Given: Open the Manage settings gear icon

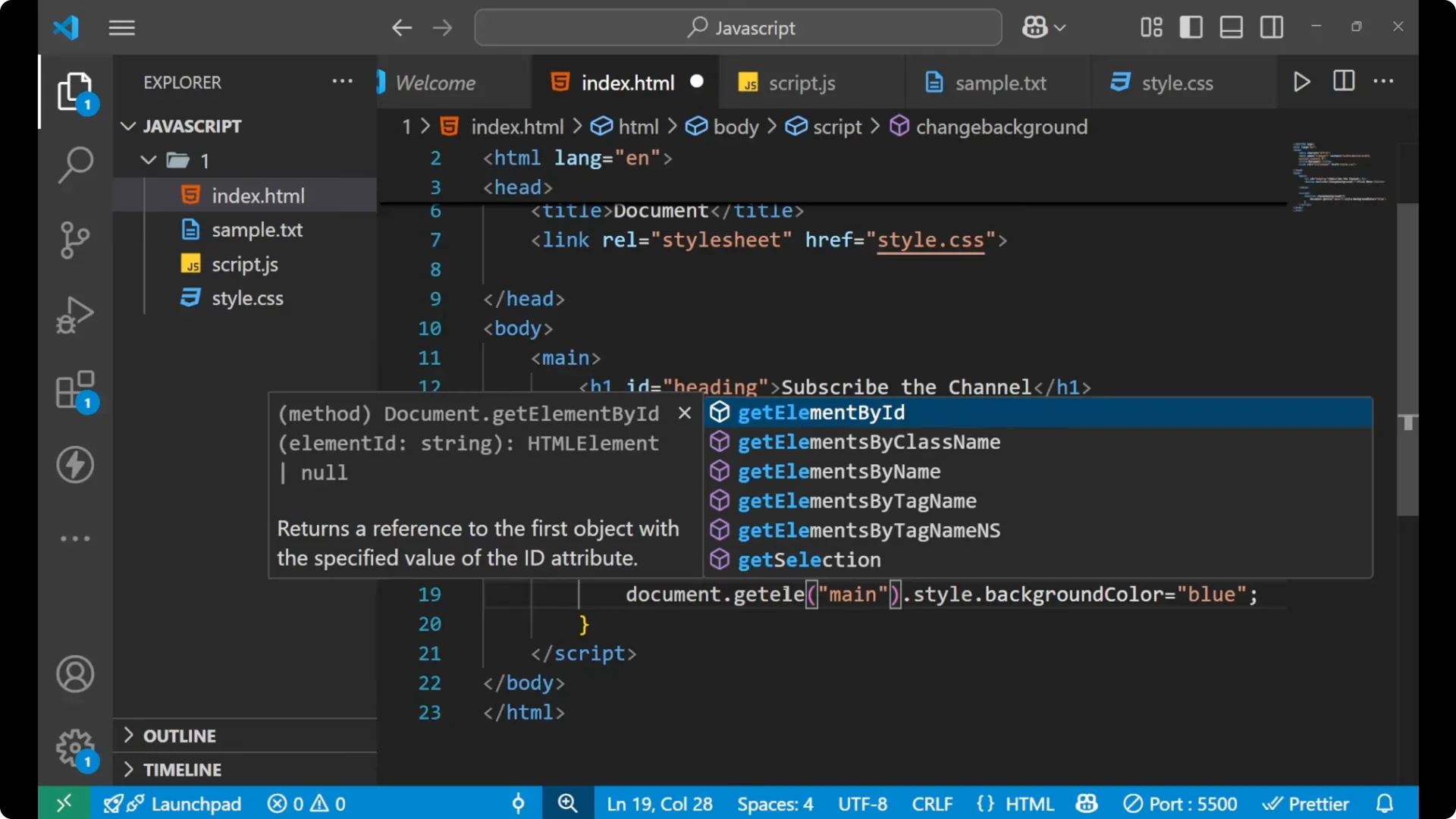Looking at the screenshot, I should pos(75,748).
